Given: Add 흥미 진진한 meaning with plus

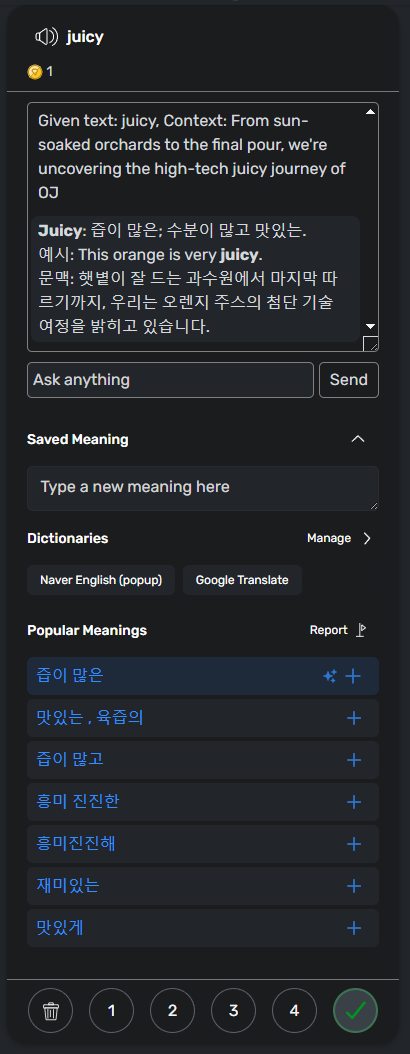Looking at the screenshot, I should [x=354, y=802].
